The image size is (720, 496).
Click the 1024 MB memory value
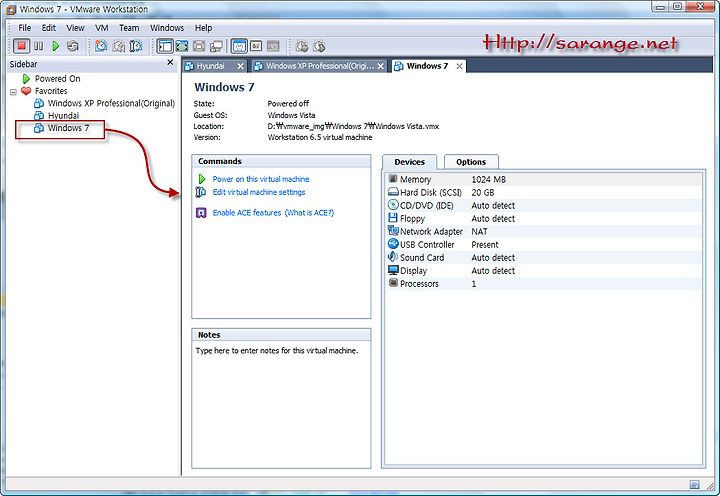tap(489, 180)
